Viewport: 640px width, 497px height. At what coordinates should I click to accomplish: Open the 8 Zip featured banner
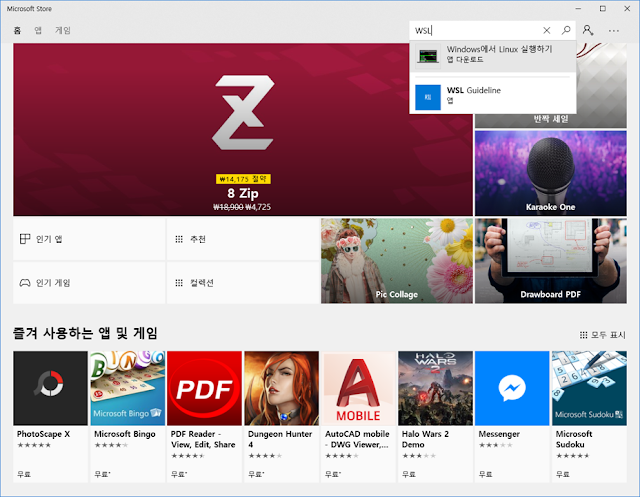pos(243,129)
